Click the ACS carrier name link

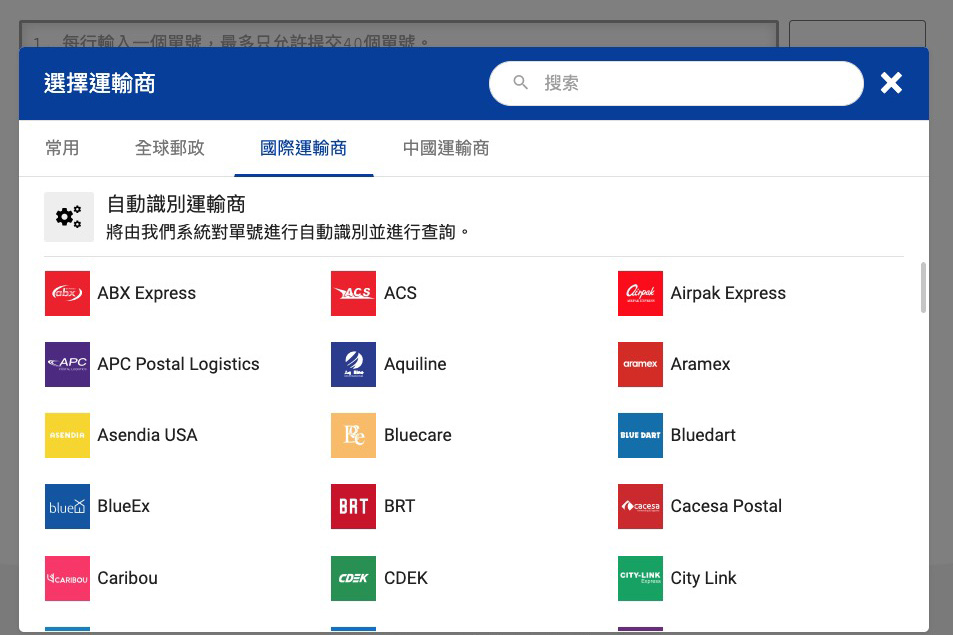400,293
